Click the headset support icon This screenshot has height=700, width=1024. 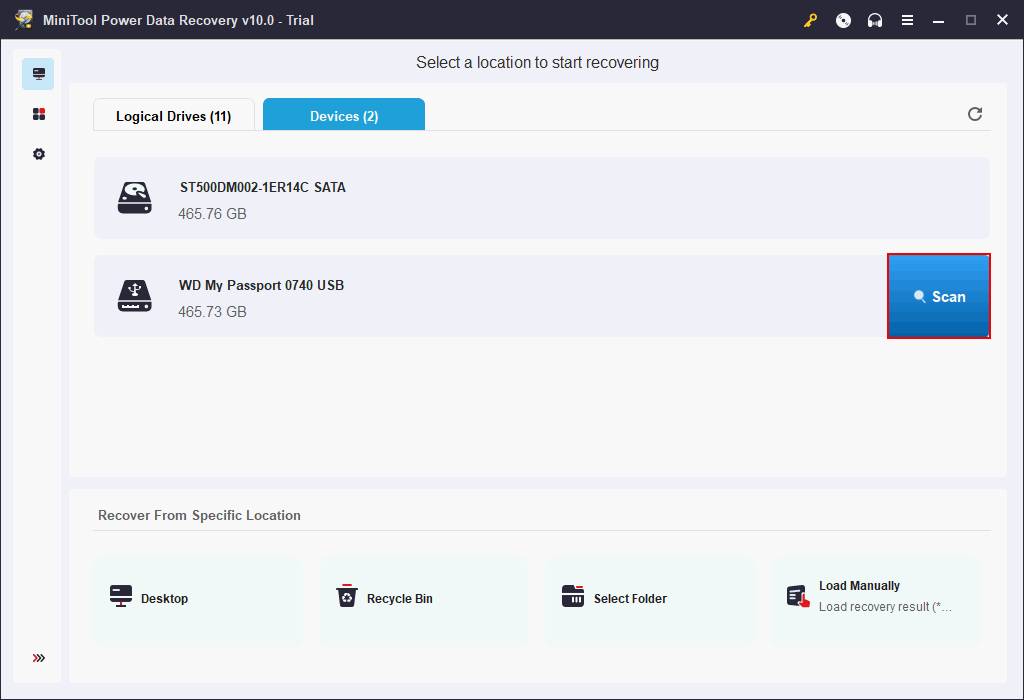(x=875, y=19)
